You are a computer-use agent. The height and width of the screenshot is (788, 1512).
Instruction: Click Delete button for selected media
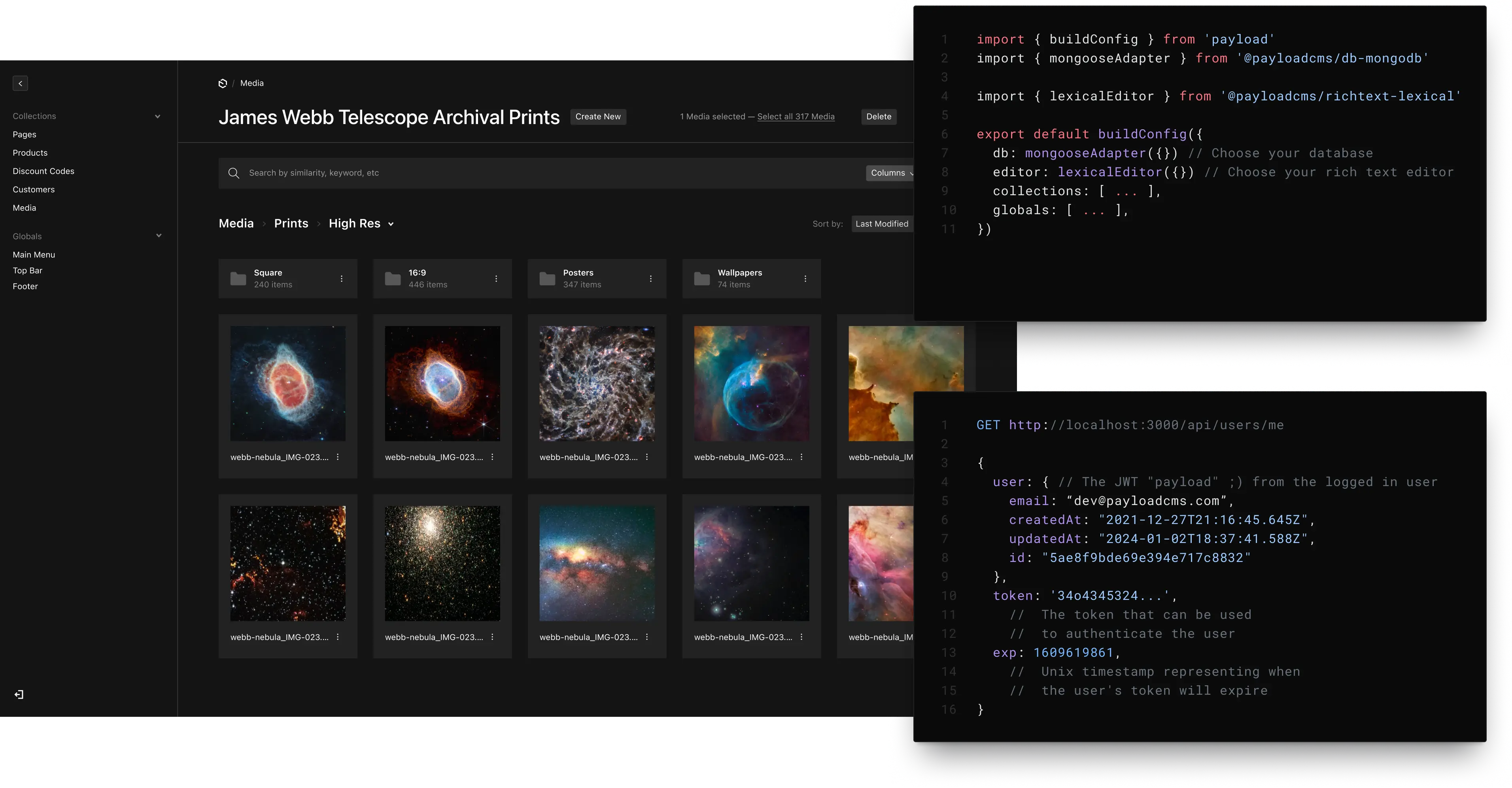point(878,116)
